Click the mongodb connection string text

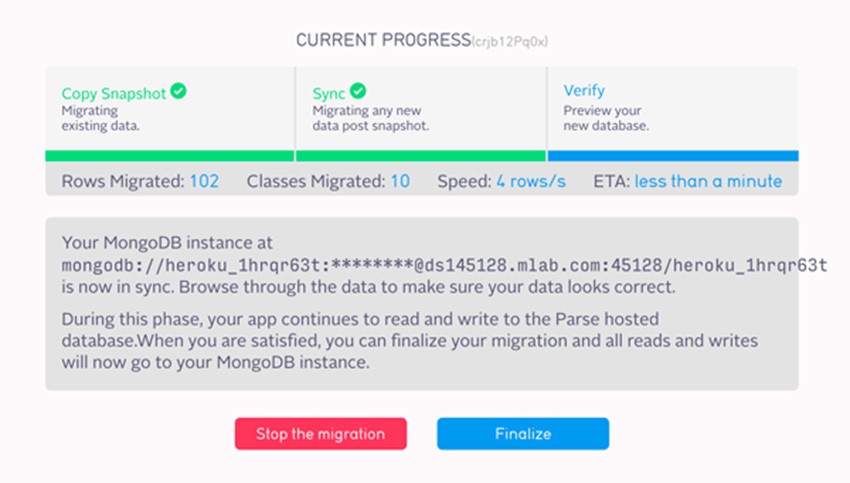pos(445,265)
